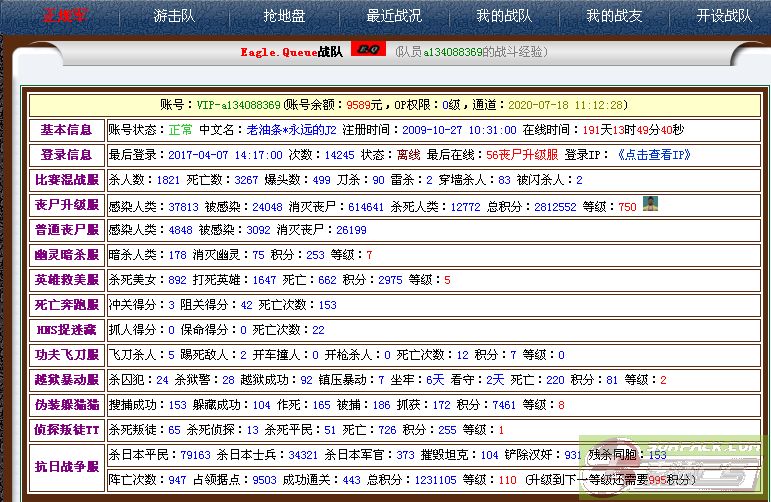Switch to the 抢地盘 tab
The image size is (771, 502).
tap(283, 16)
